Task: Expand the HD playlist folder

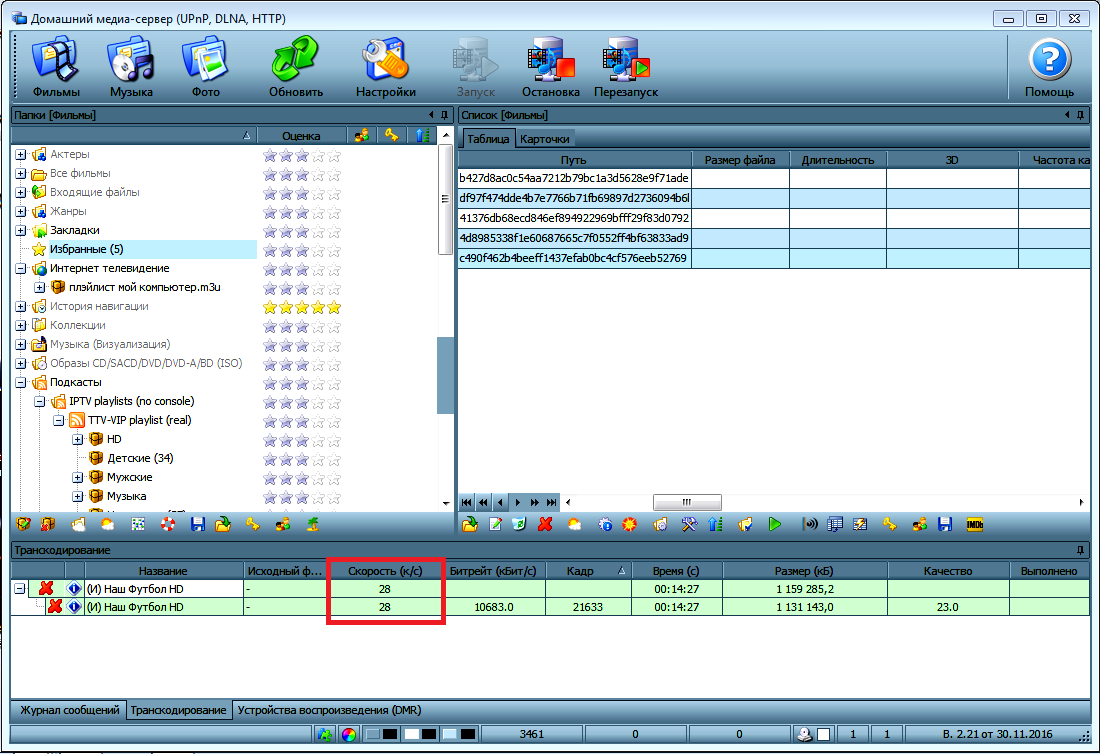Action: pyautogui.click(x=78, y=439)
